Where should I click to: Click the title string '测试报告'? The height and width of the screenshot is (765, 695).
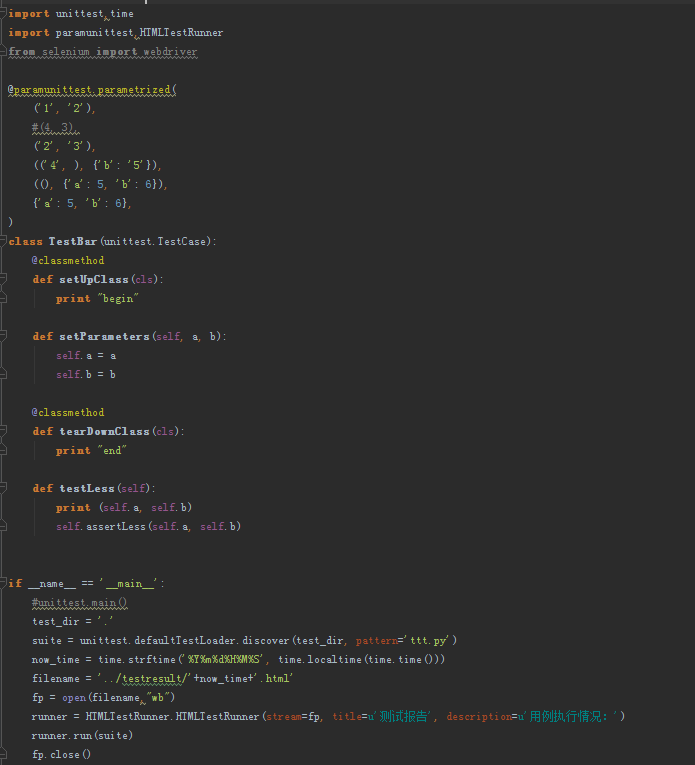pyautogui.click(x=403, y=717)
